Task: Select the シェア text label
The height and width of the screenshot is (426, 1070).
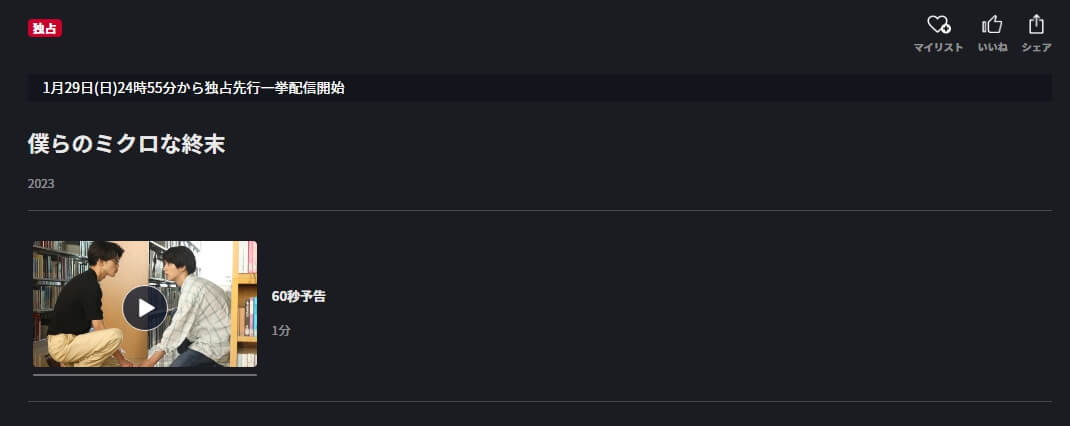Action: (1036, 47)
